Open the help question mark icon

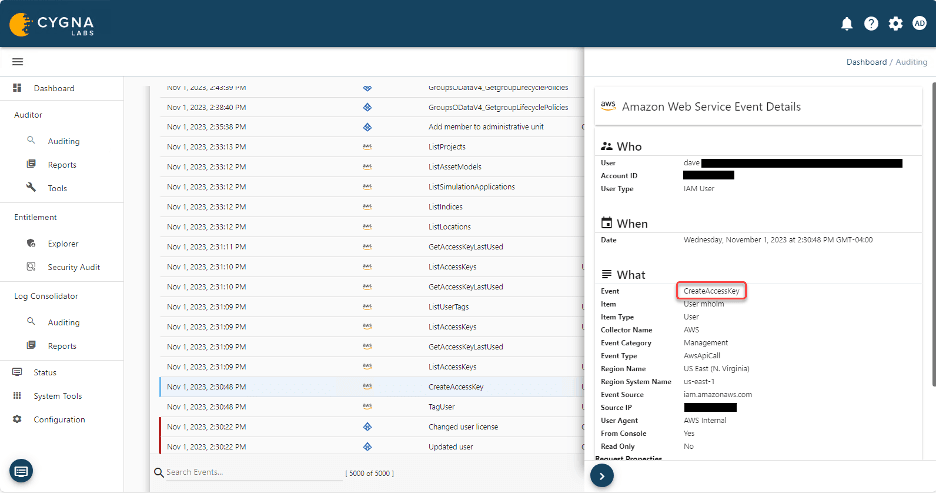point(871,23)
